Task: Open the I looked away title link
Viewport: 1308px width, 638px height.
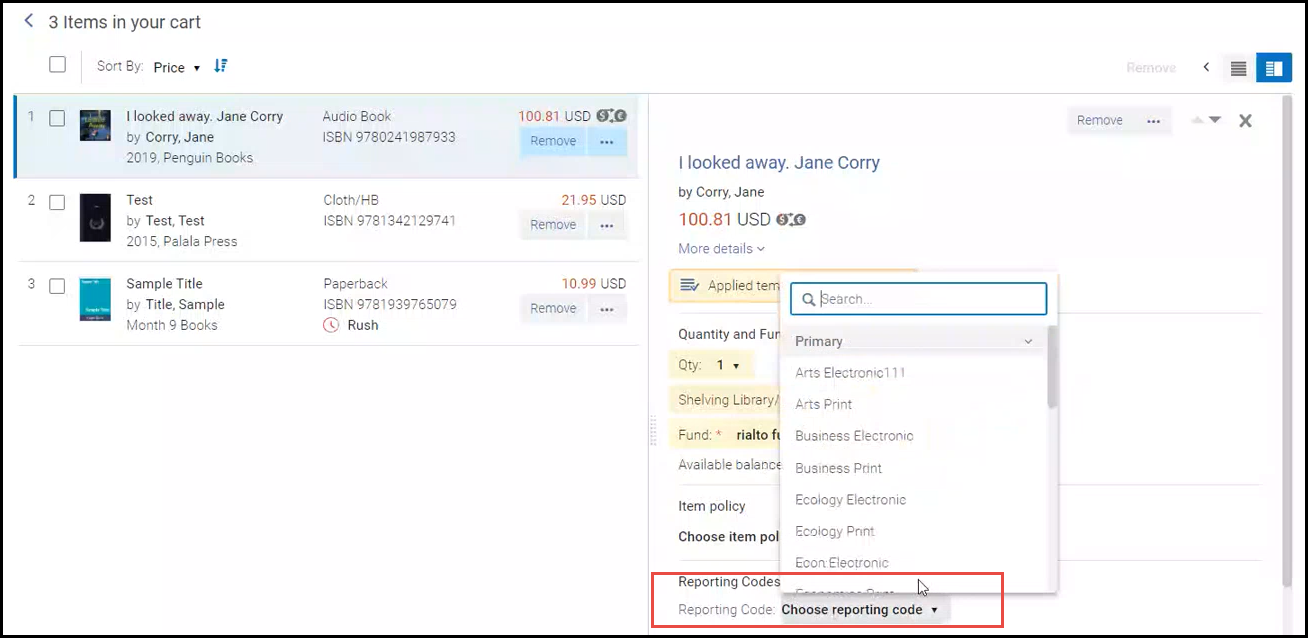Action: click(x=779, y=163)
